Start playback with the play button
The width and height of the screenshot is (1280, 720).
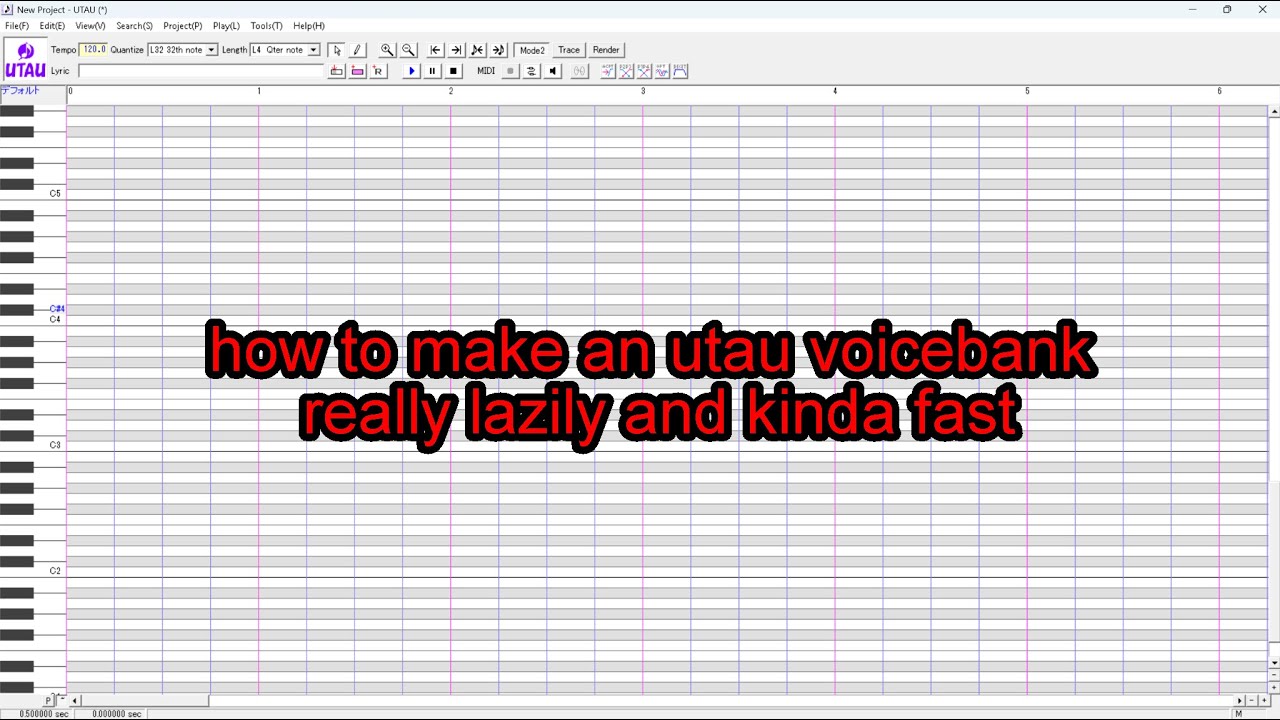[x=411, y=71]
